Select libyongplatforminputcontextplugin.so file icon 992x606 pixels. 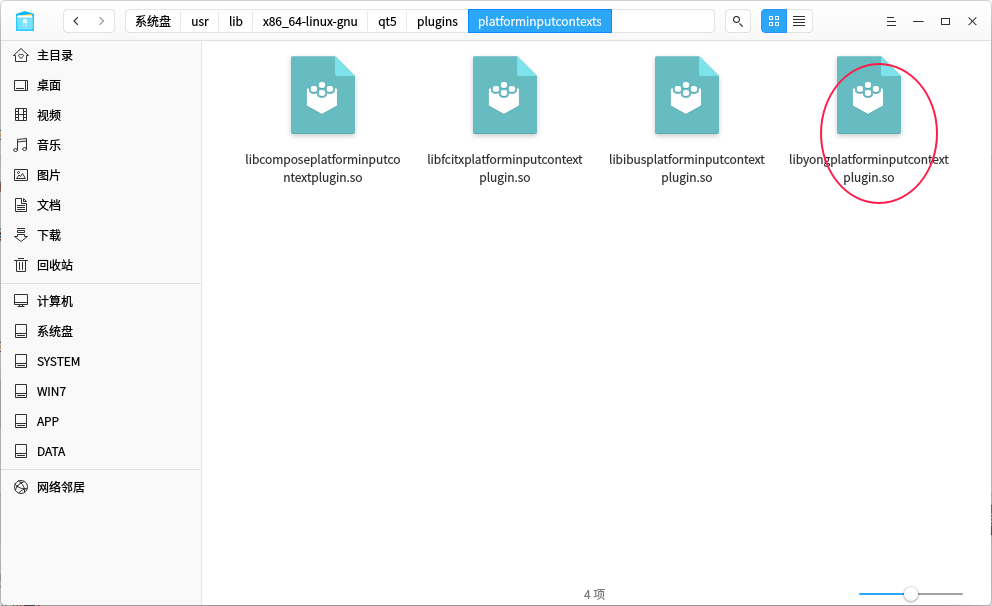click(x=869, y=95)
